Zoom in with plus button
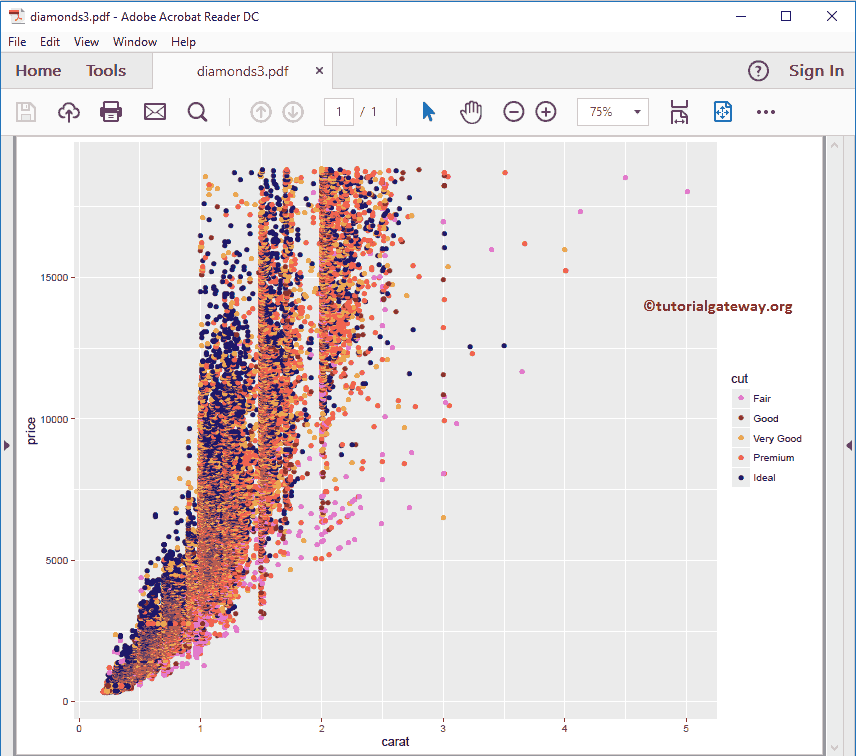Screen dimensions: 856x756 pos(546,112)
